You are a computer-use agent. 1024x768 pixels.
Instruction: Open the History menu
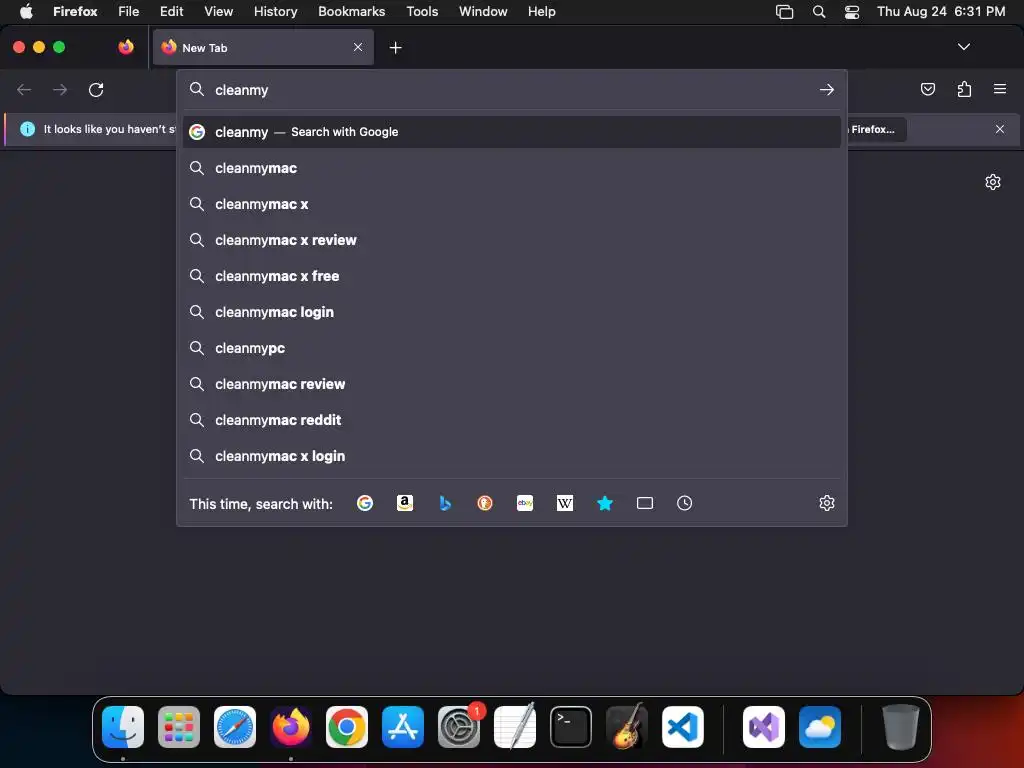pos(276,11)
